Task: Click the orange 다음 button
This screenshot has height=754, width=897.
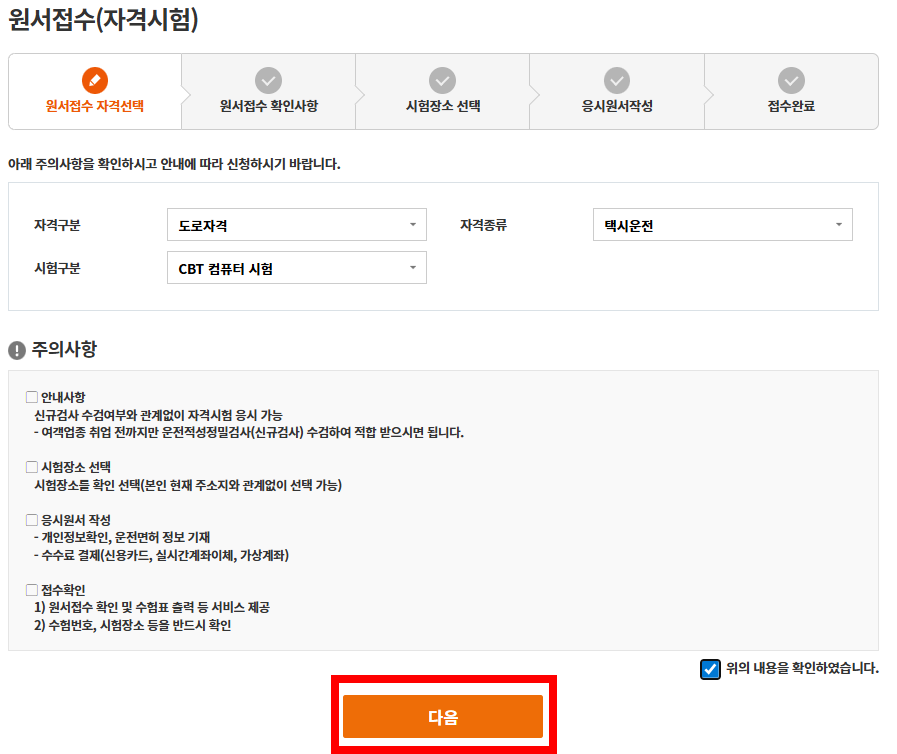Action: (443, 717)
